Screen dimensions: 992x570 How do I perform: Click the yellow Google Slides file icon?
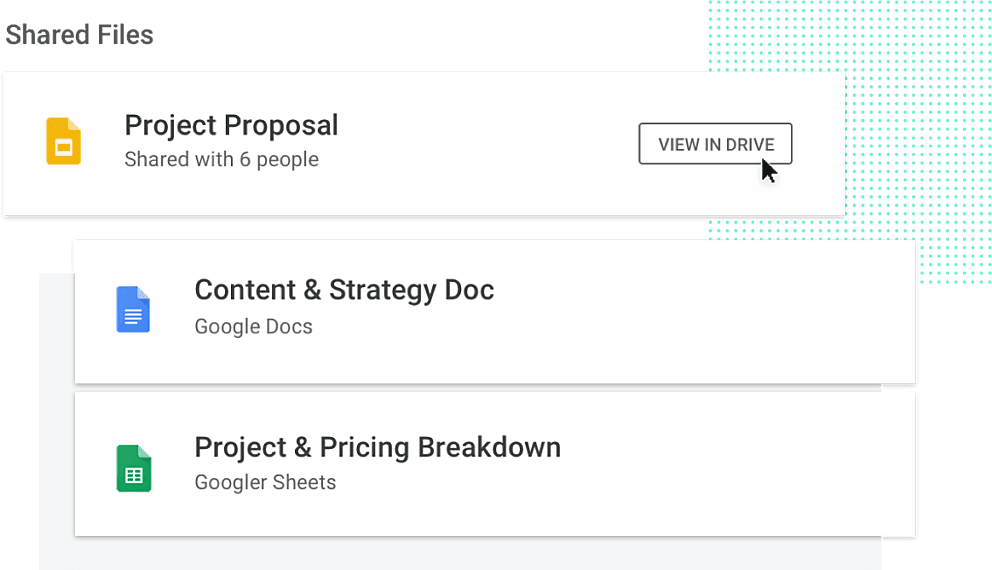(x=63, y=141)
